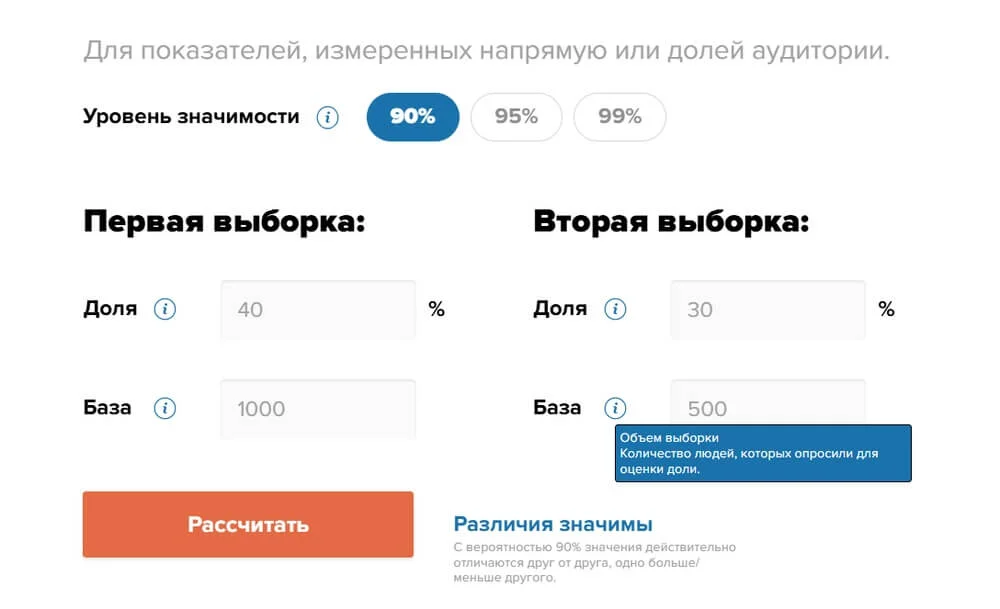Click the Доля label in Вторая выборка
The width and height of the screenshot is (1000, 609).
tap(560, 309)
